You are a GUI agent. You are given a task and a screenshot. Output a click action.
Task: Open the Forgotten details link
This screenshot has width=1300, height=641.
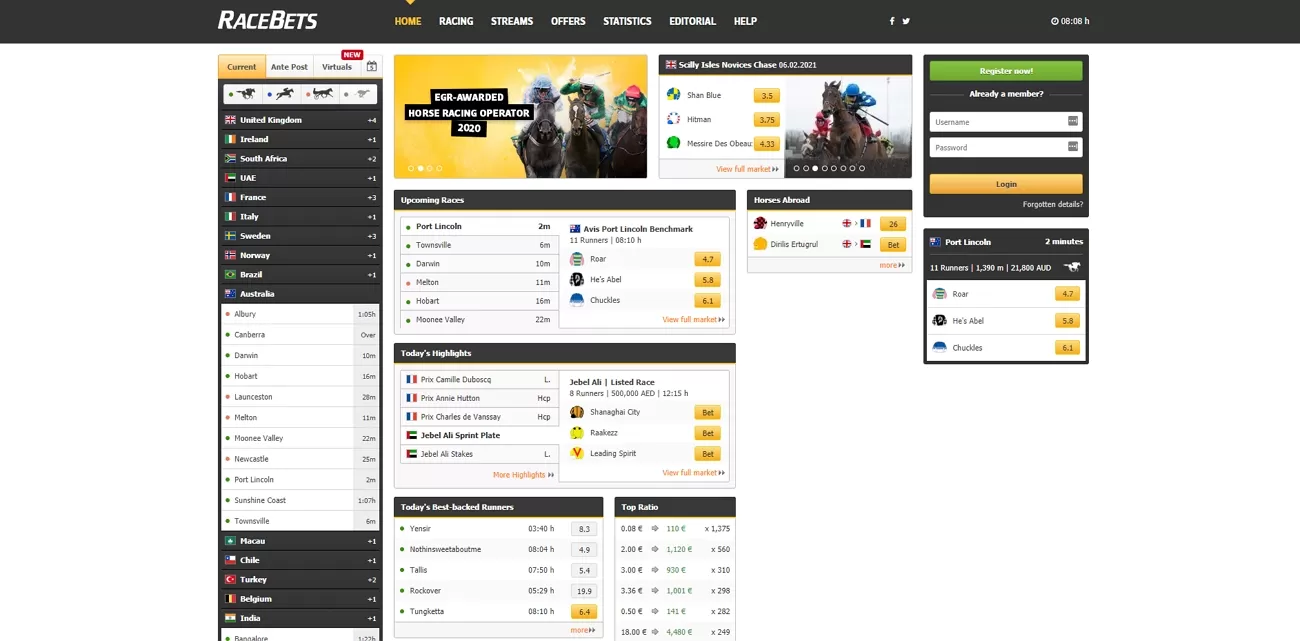(1052, 204)
